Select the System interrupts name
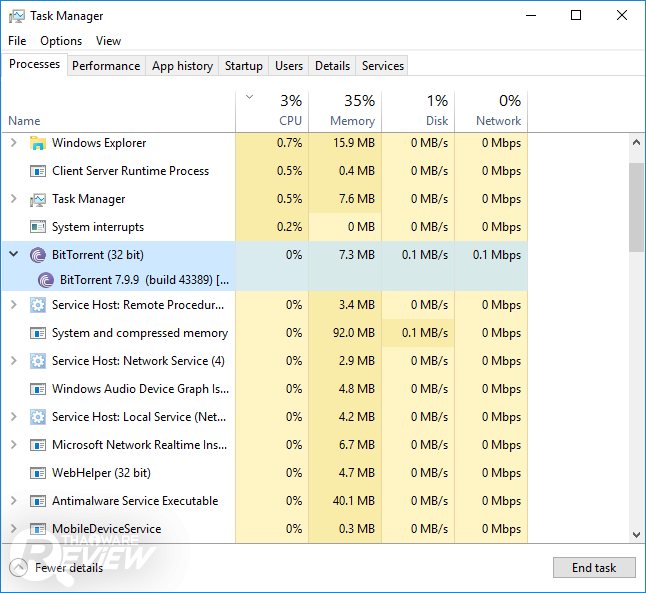The height and width of the screenshot is (593, 646). [x=98, y=227]
